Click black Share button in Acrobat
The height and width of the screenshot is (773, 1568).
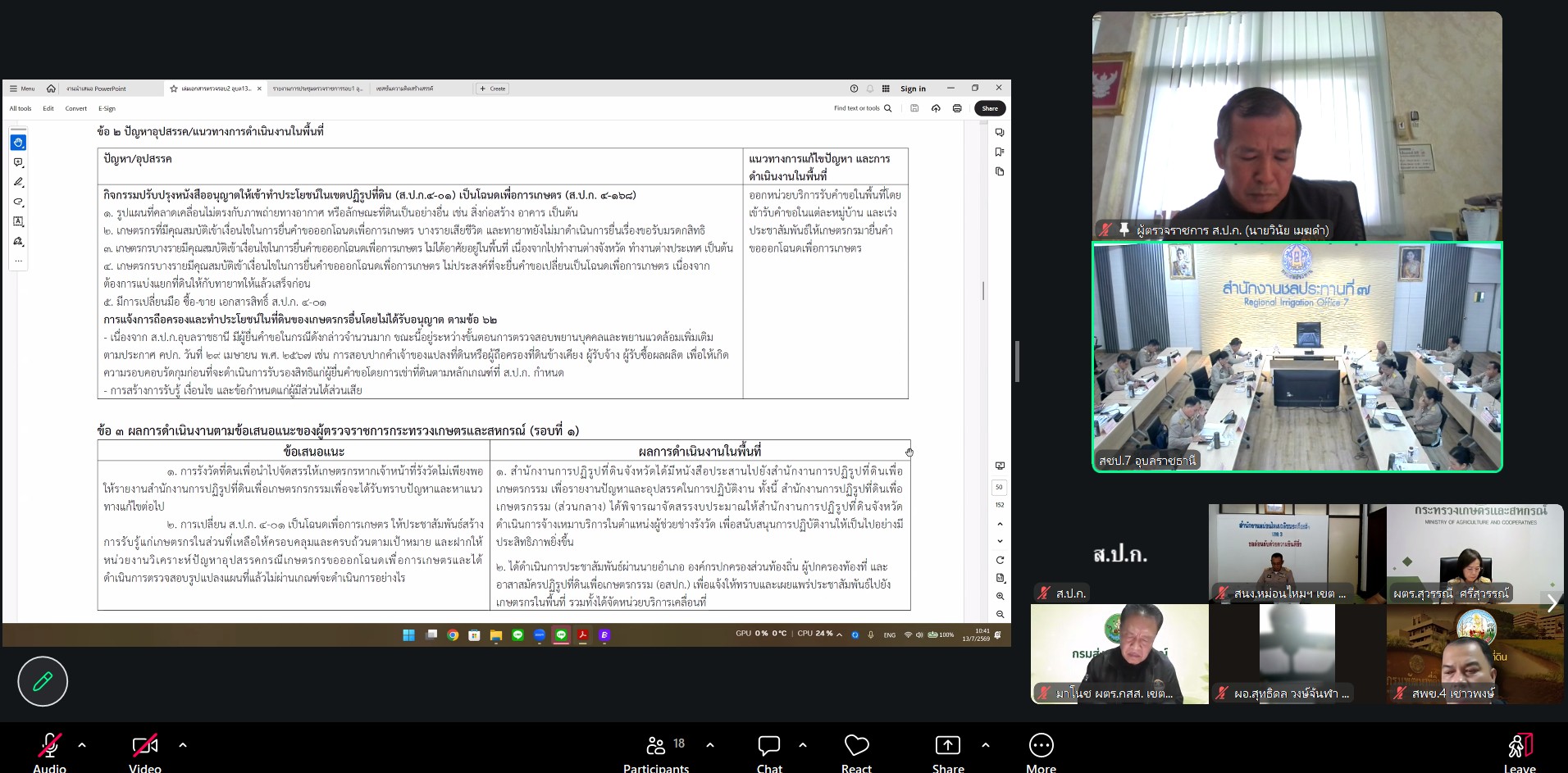[990, 108]
